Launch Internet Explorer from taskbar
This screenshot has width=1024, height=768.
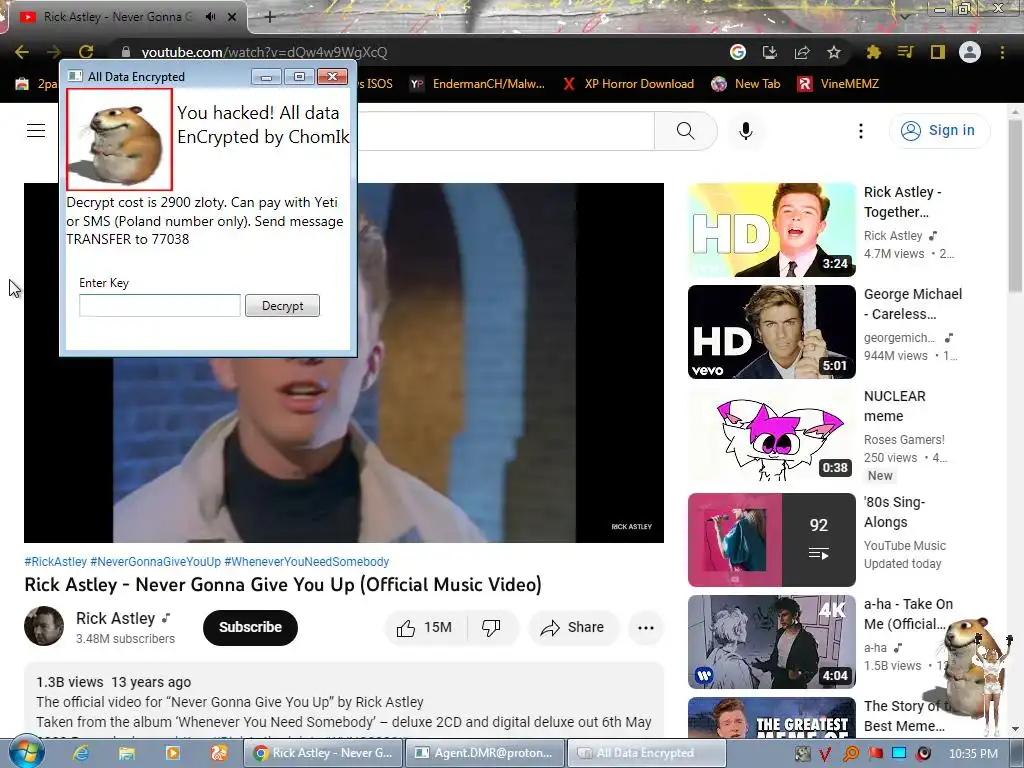81,754
